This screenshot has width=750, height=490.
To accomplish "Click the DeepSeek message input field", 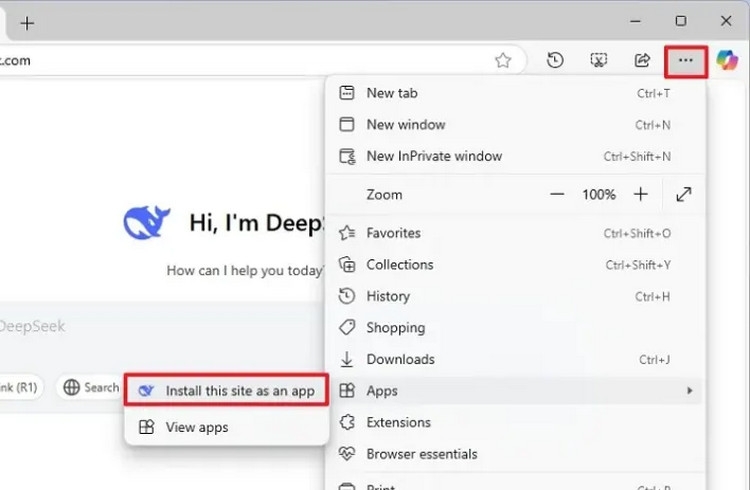I will (163, 326).
